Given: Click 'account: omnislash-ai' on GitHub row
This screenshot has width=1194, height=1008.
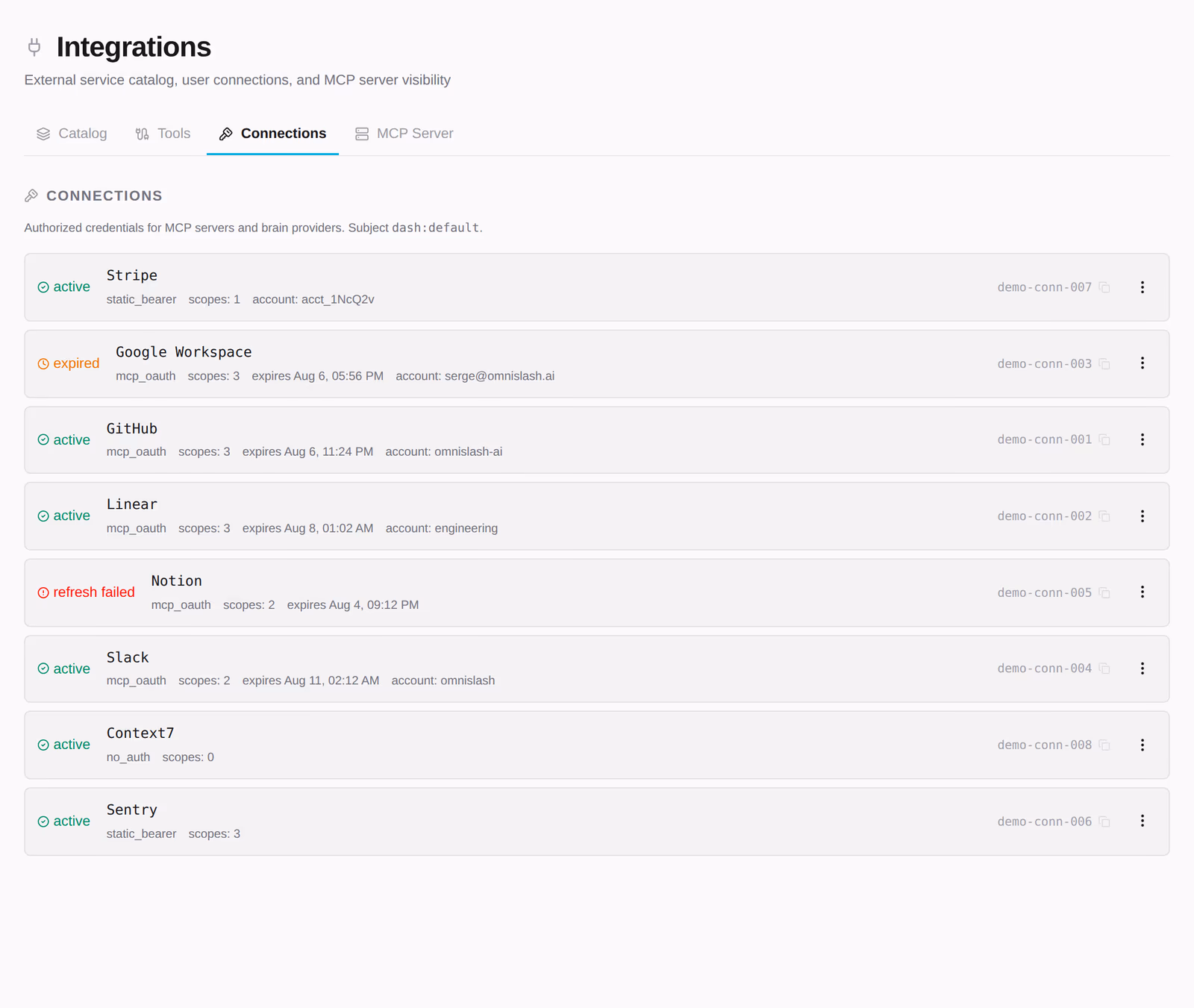Looking at the screenshot, I should [444, 451].
